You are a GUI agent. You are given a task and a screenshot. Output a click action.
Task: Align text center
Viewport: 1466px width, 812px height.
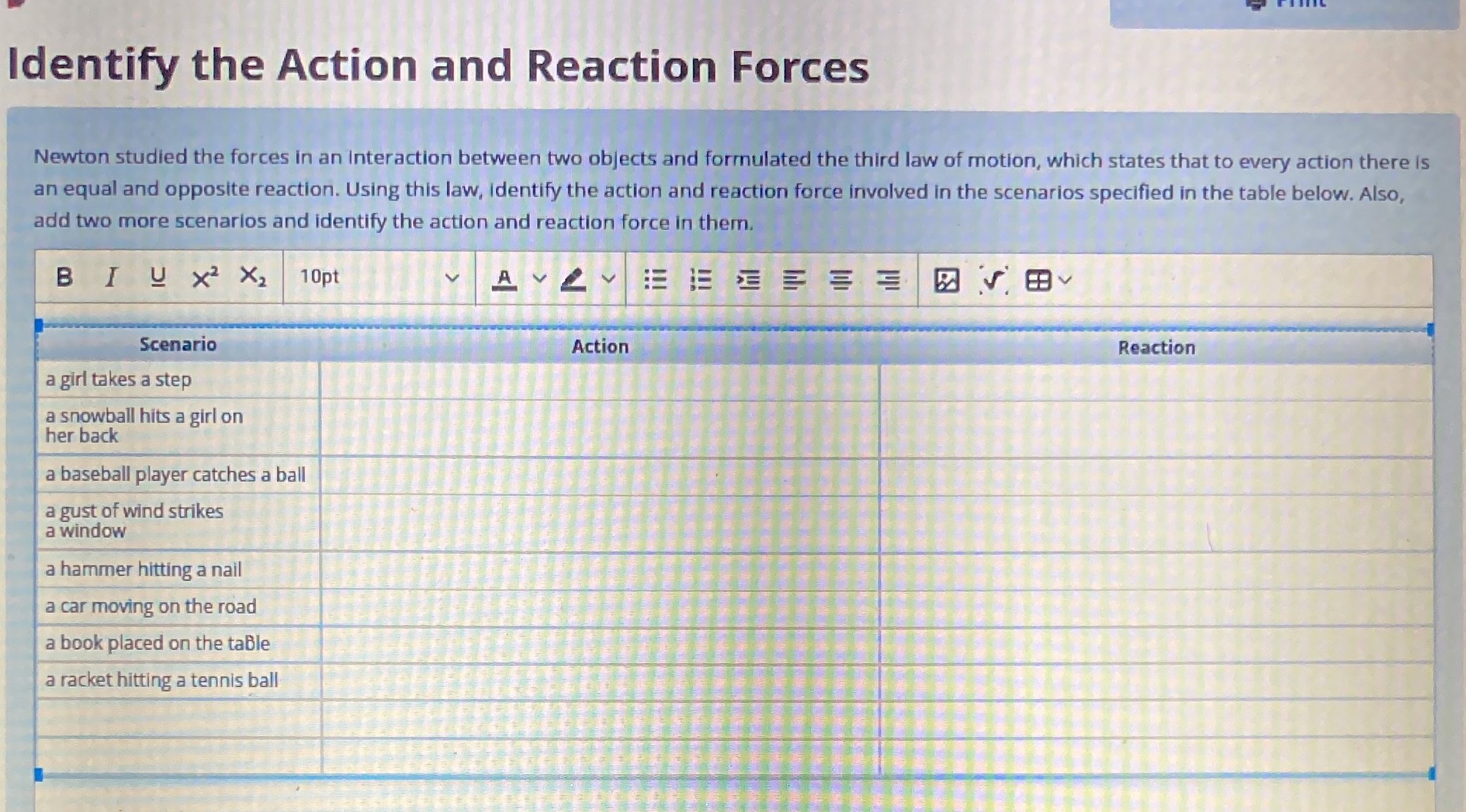(841, 280)
